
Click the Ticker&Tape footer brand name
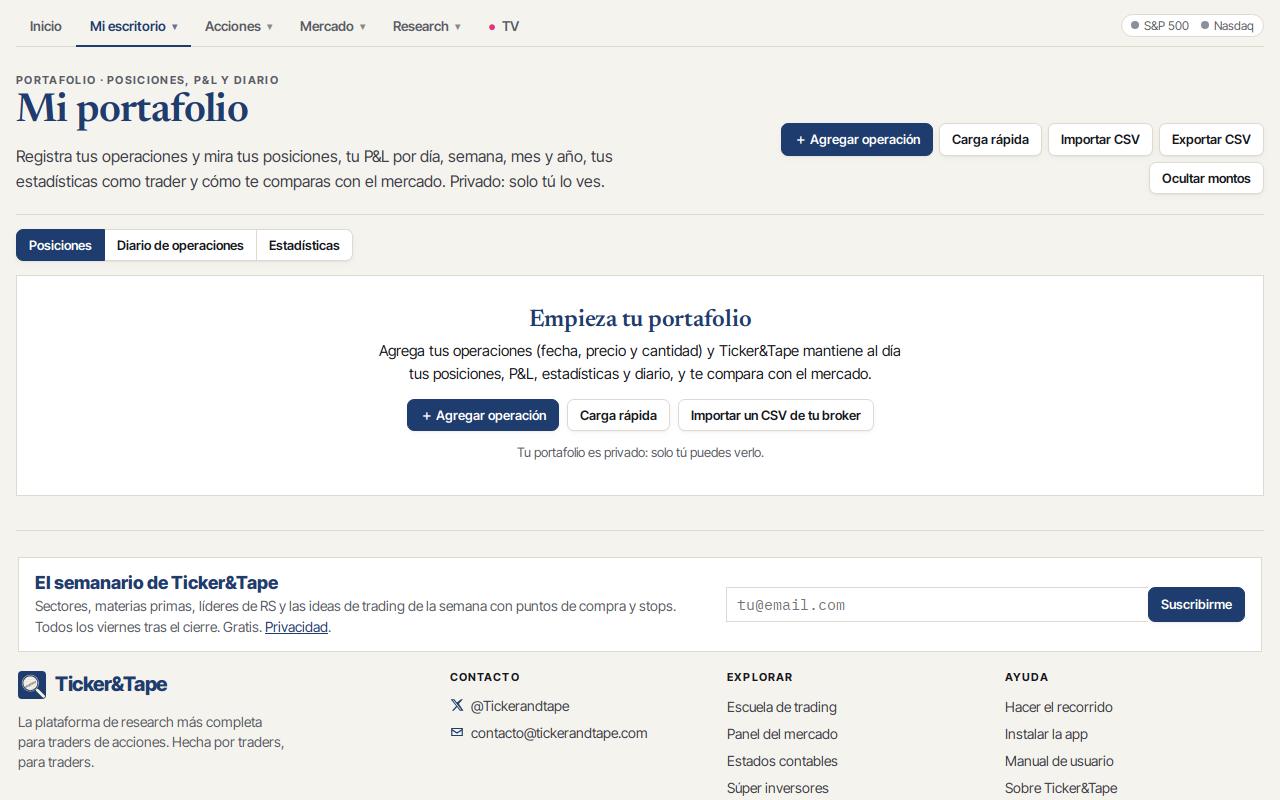click(111, 685)
